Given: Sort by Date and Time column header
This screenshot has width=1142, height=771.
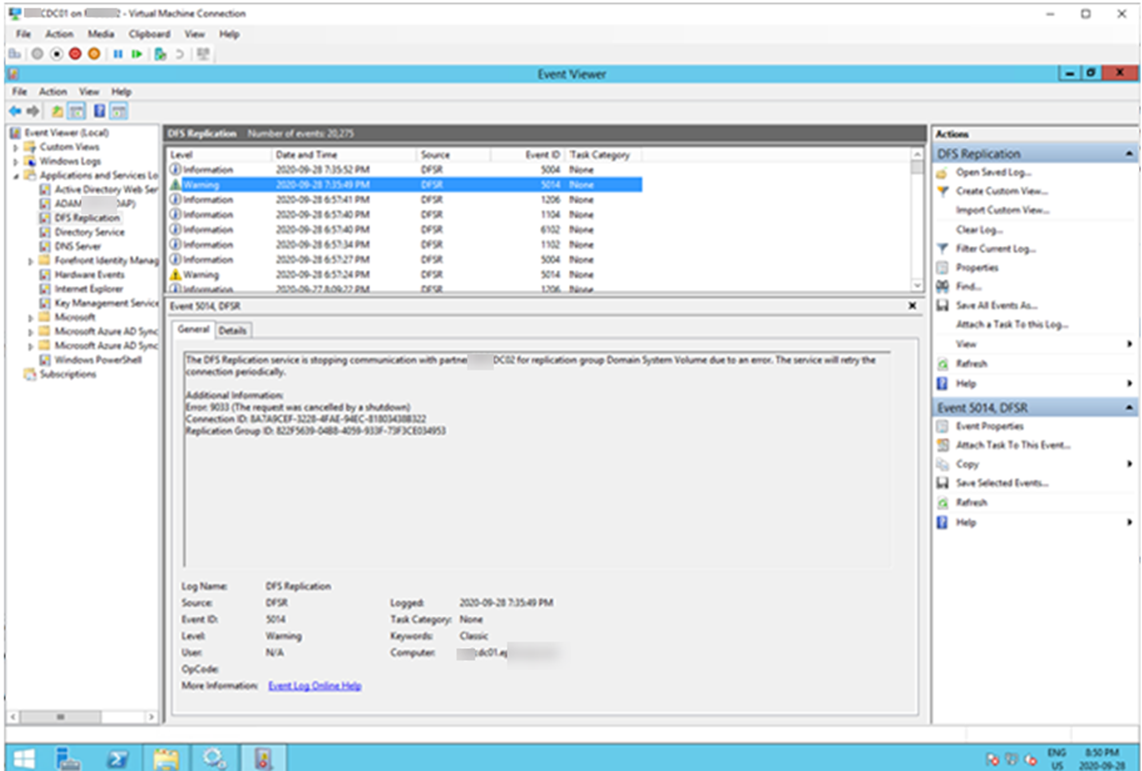Looking at the screenshot, I should click(x=344, y=154).
